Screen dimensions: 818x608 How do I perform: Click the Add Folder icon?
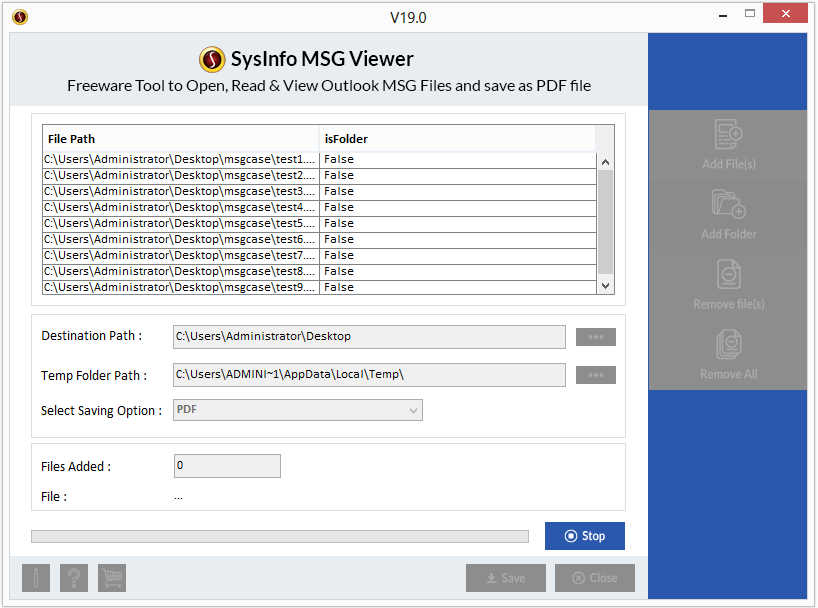point(728,204)
